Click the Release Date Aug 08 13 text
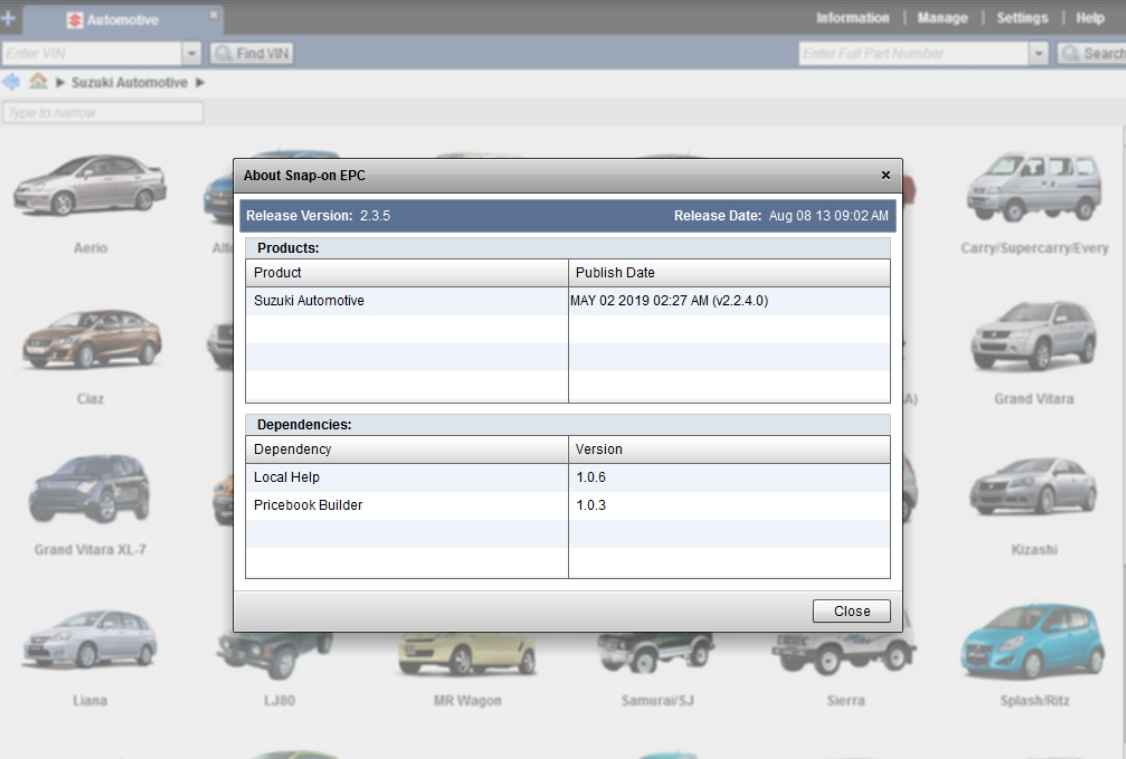Image resolution: width=1126 pixels, height=759 pixels. [x=781, y=215]
